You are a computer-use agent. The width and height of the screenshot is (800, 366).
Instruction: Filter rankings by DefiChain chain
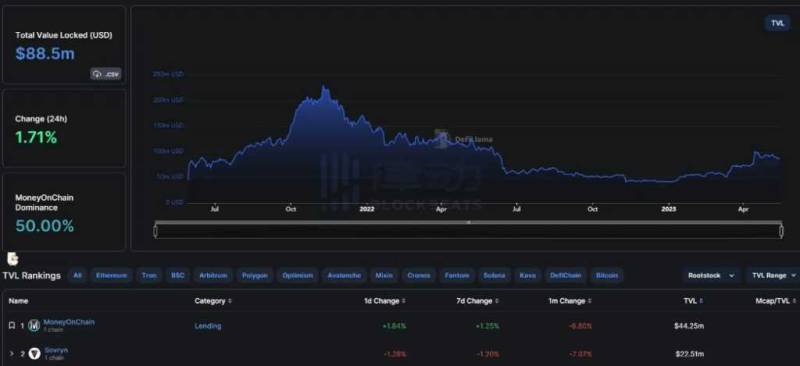(565, 275)
